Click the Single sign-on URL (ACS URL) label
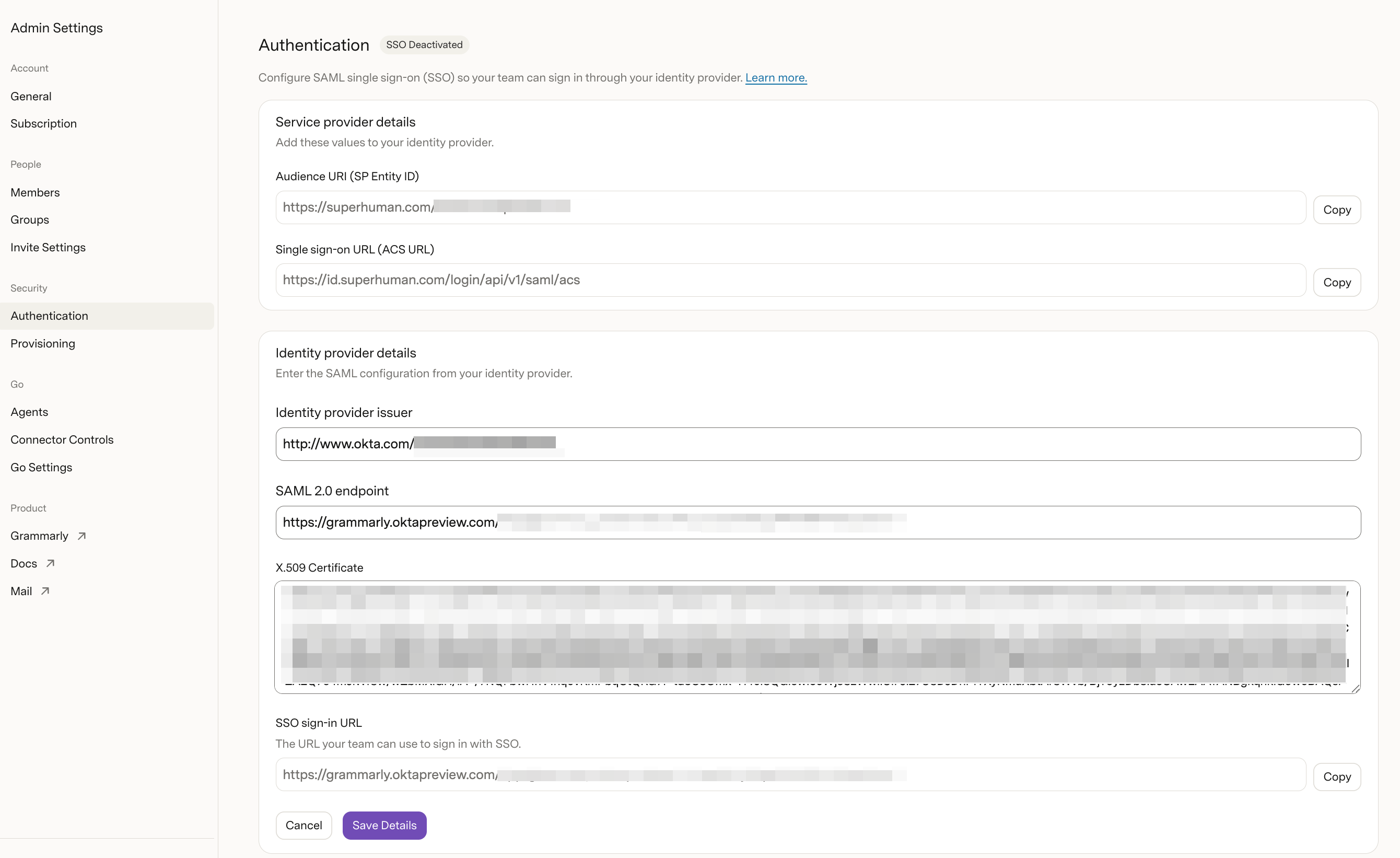 (355, 249)
